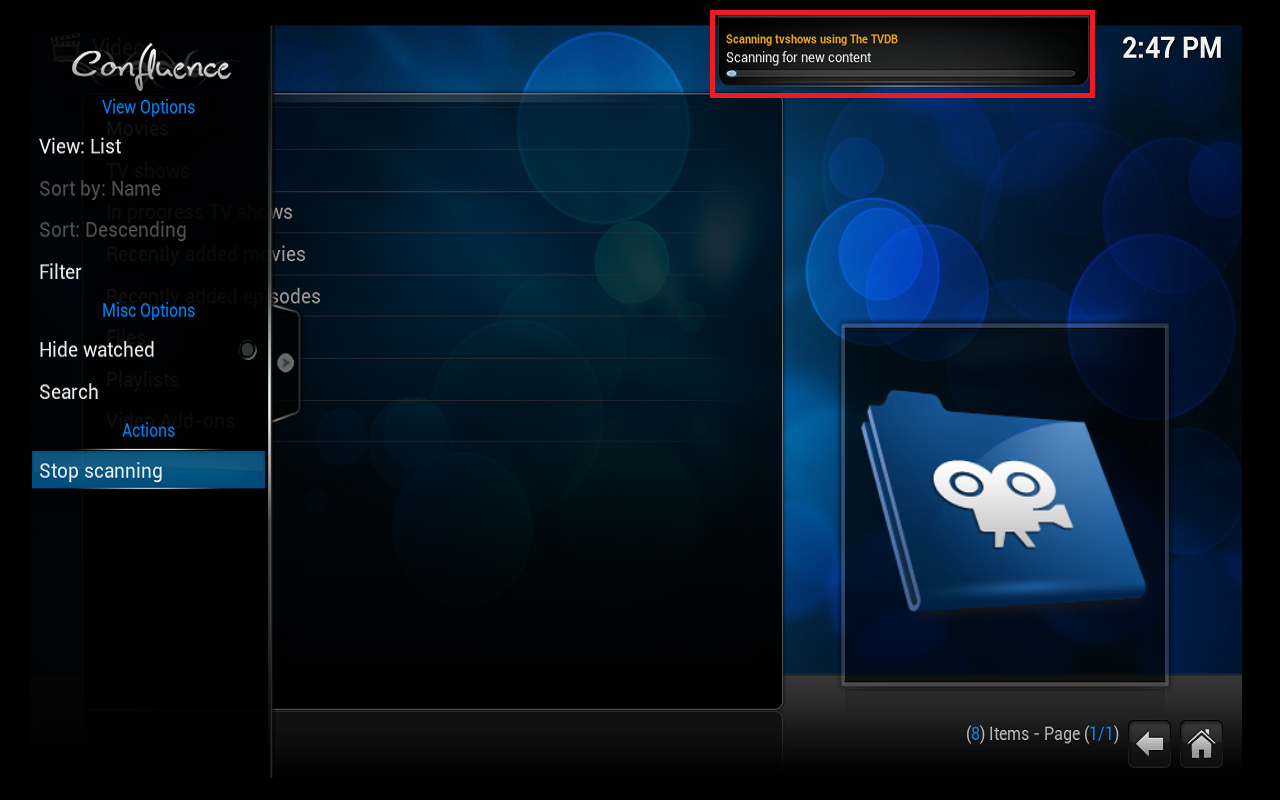The width and height of the screenshot is (1280, 800).
Task: Click 'Scanning tvshows using The TVDB' text
Action: [x=812, y=39]
